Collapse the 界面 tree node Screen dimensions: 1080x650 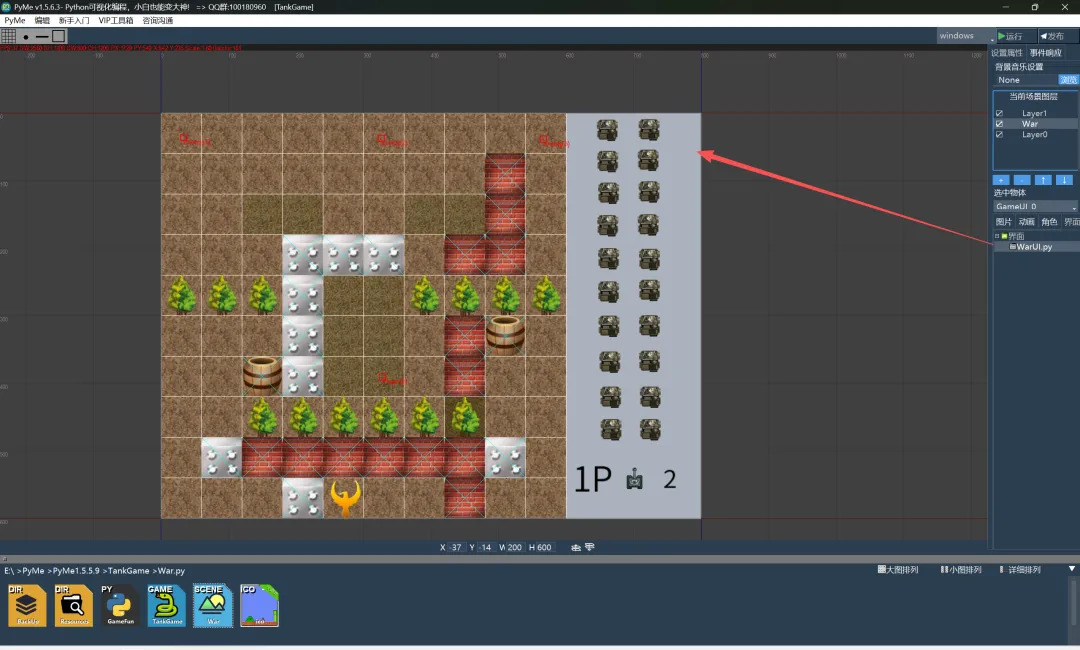coord(997,236)
